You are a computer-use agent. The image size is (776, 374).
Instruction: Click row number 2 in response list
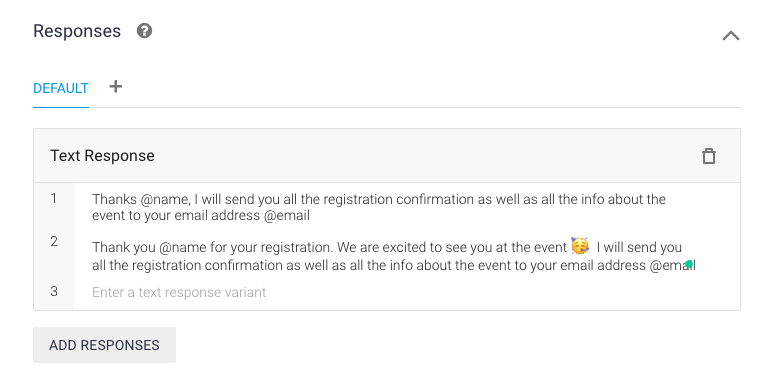(53, 241)
